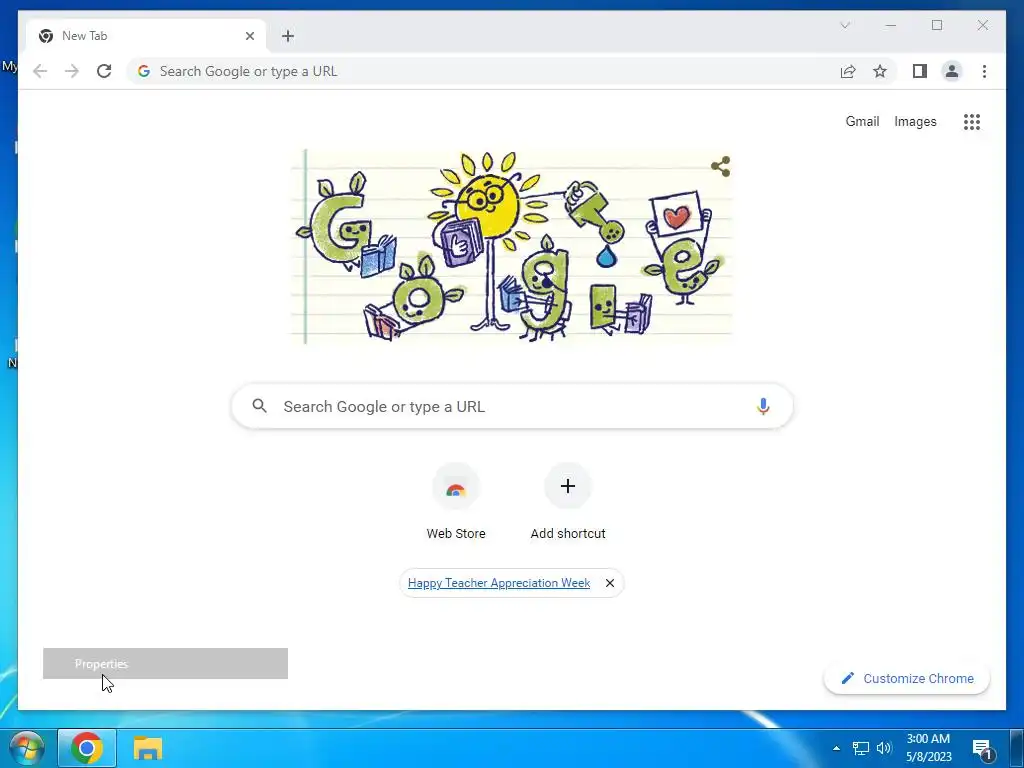The image size is (1024, 768).
Task: Go back using the browser back arrow
Action: 40,71
